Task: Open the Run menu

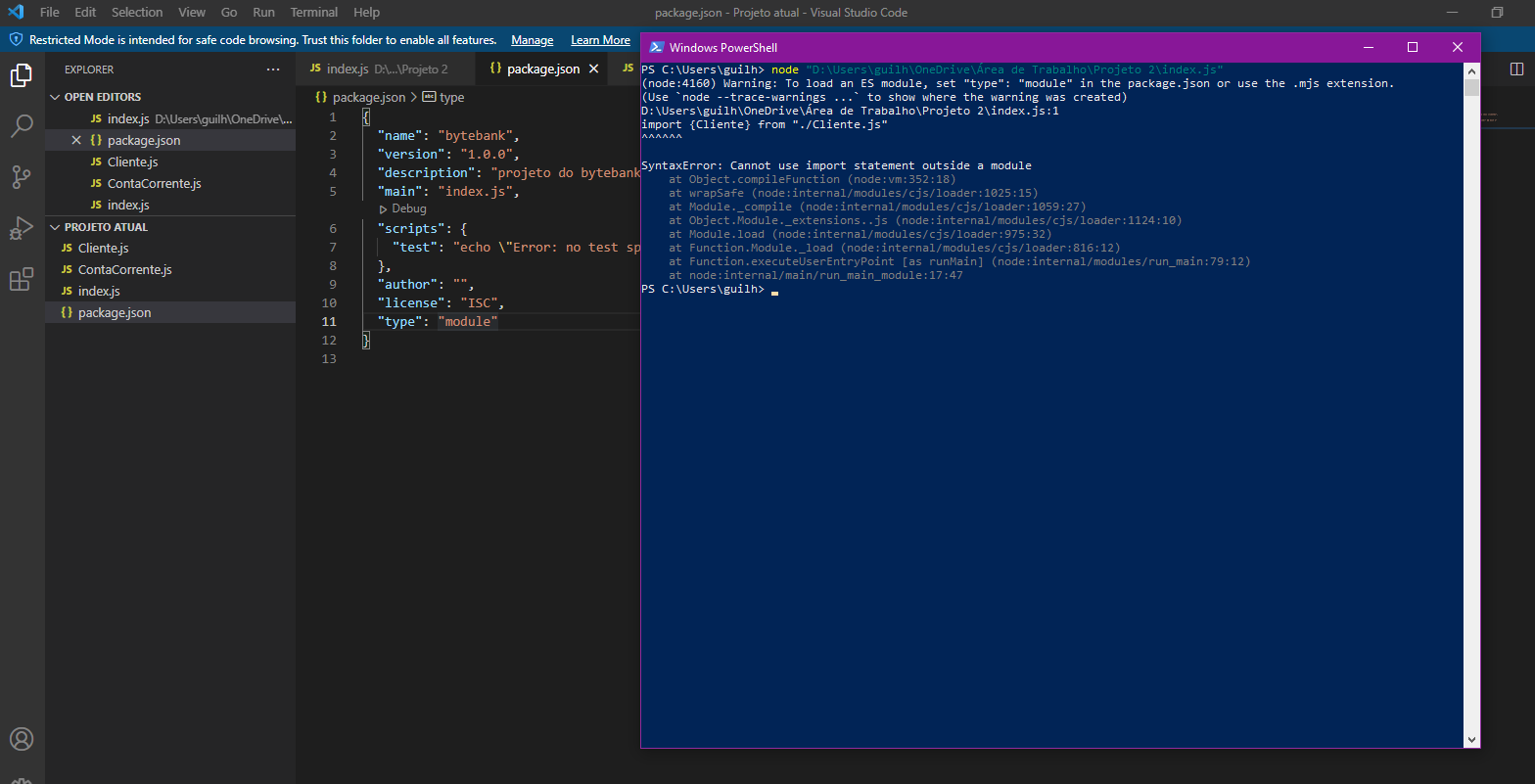Action: (263, 13)
